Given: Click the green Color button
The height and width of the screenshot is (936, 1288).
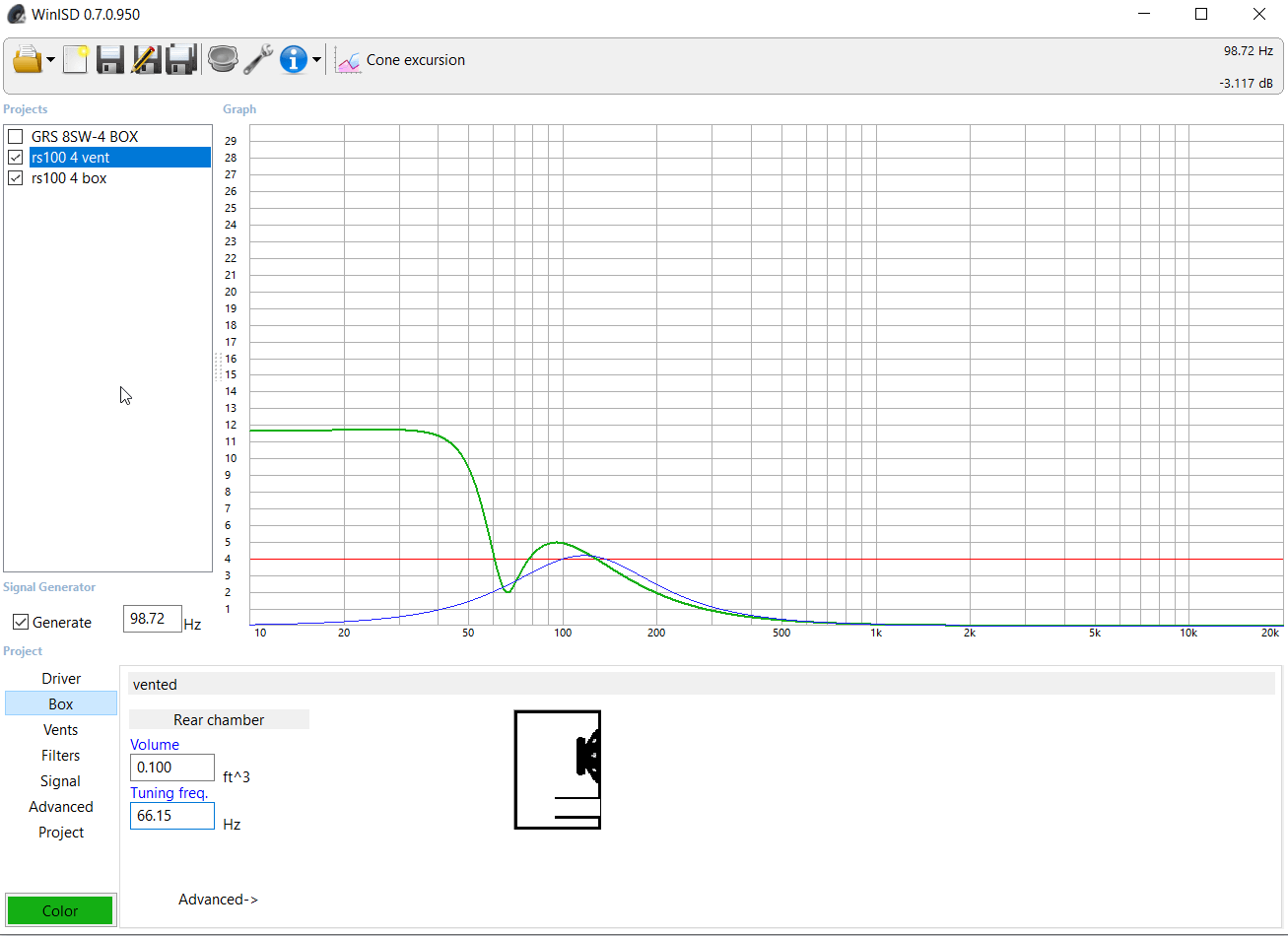Looking at the screenshot, I should click(x=60, y=910).
